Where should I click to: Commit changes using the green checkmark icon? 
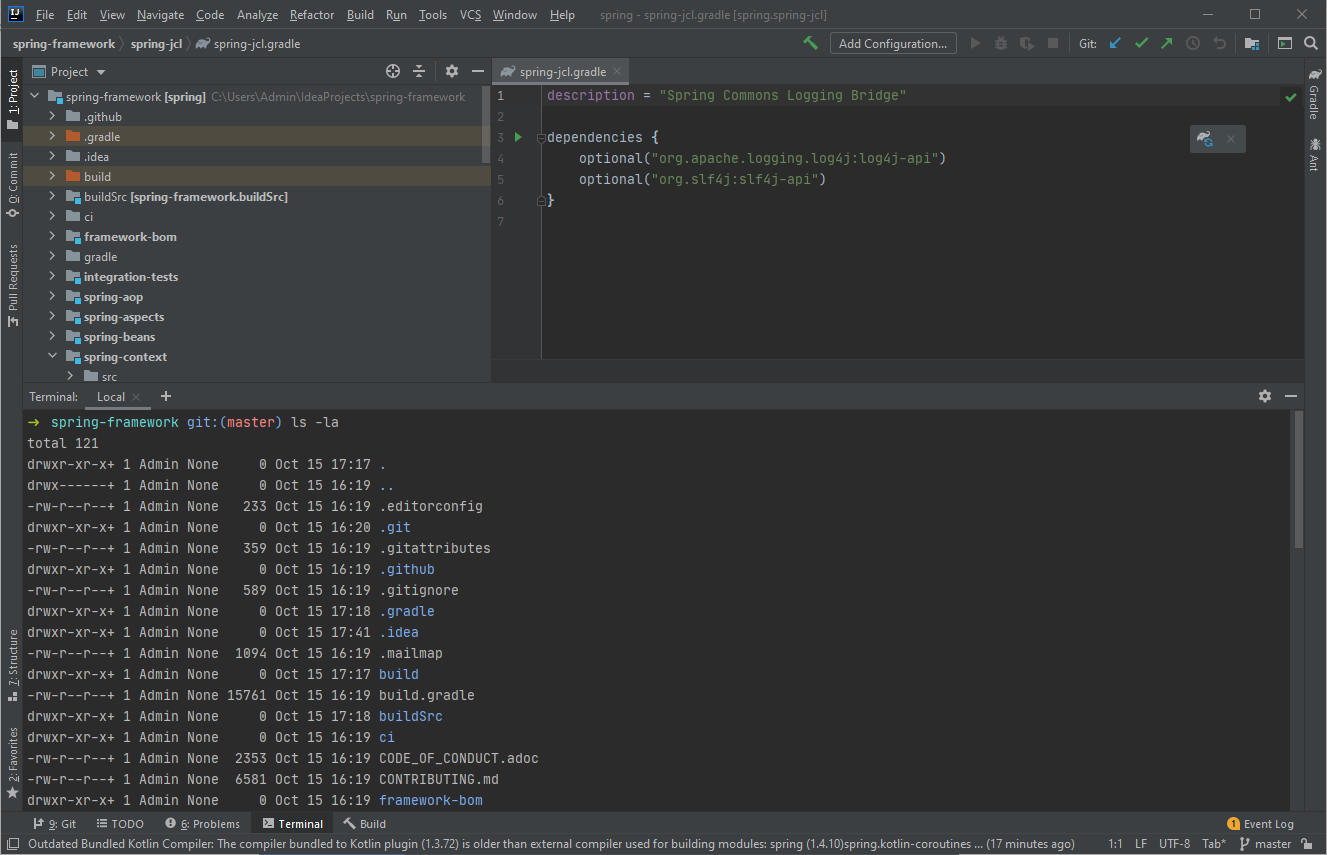pyautogui.click(x=1142, y=43)
